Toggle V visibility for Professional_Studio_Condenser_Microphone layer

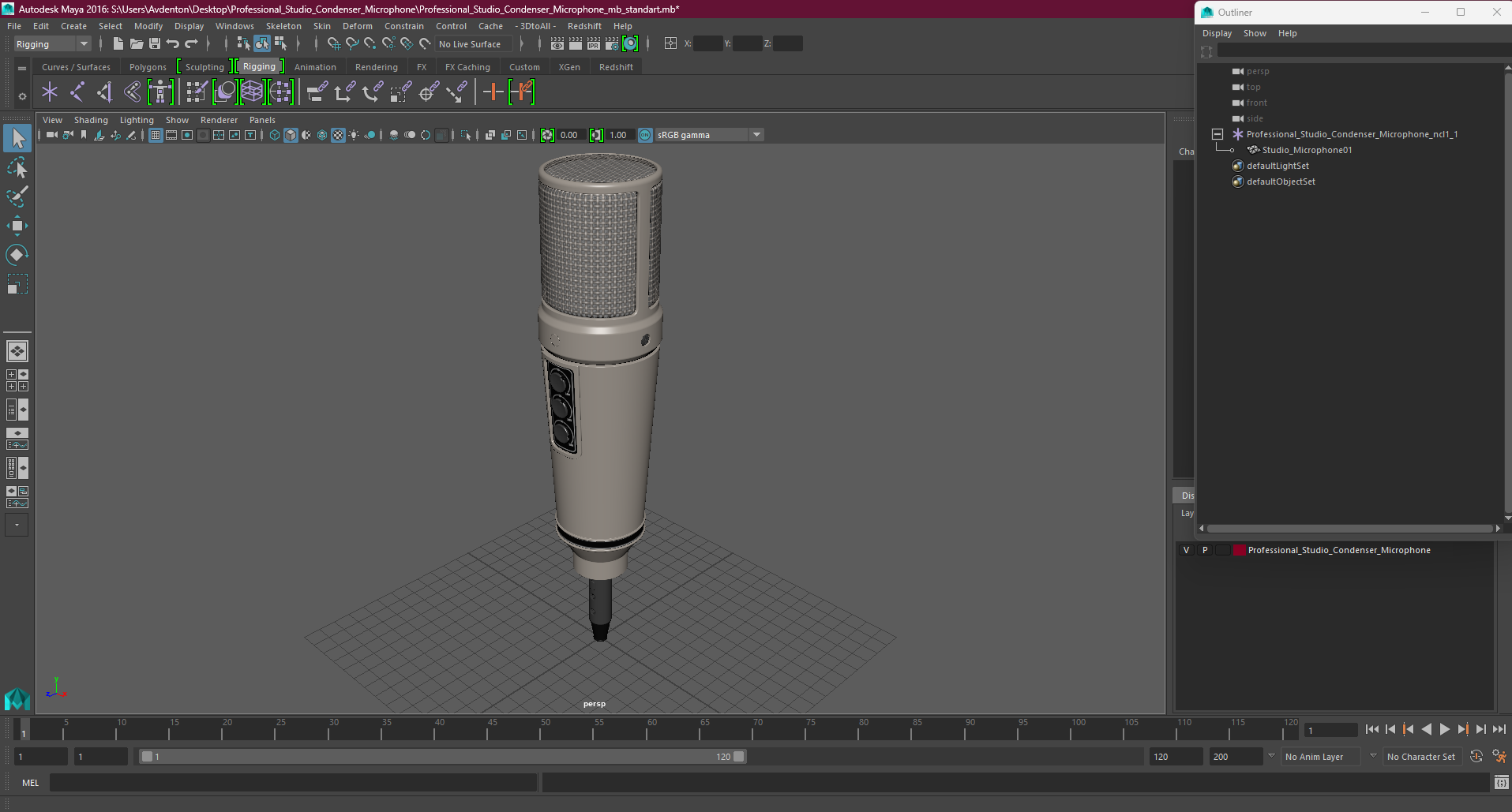pyautogui.click(x=1186, y=550)
